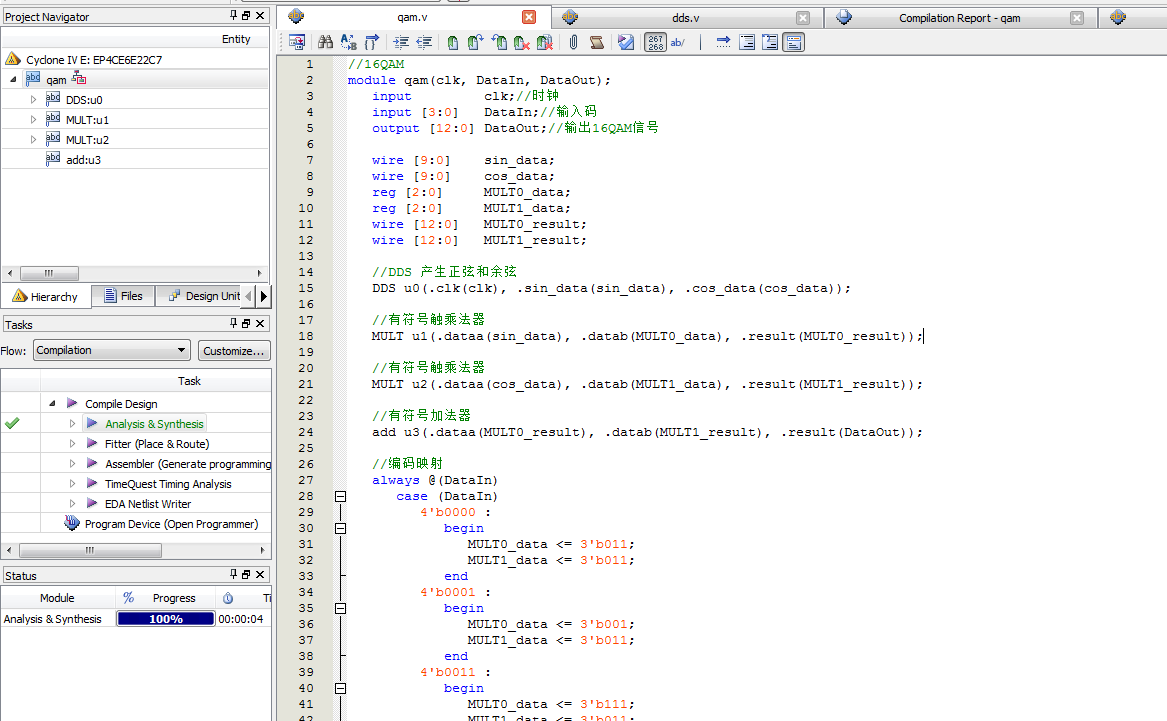Click the Customize... button
1167x721 pixels.
(x=233, y=351)
